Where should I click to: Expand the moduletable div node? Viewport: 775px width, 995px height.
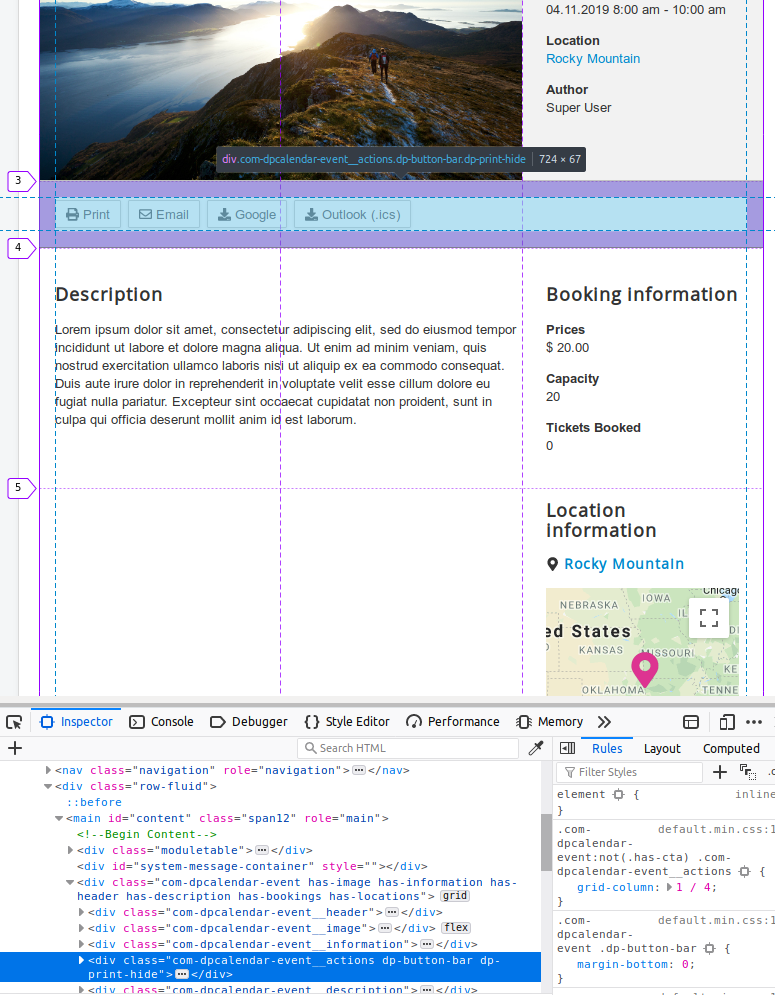70,851
